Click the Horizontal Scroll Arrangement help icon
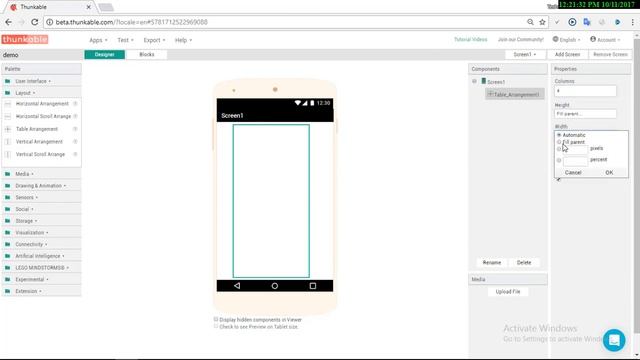640x360 pixels. [x=75, y=116]
